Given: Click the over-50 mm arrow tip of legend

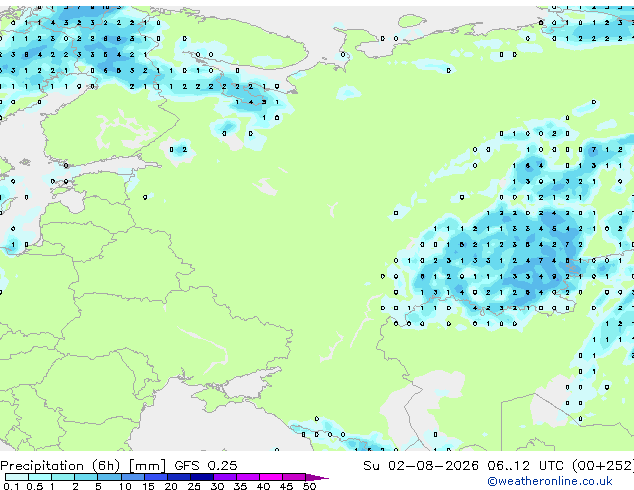Looking at the screenshot, I should (x=317, y=477).
